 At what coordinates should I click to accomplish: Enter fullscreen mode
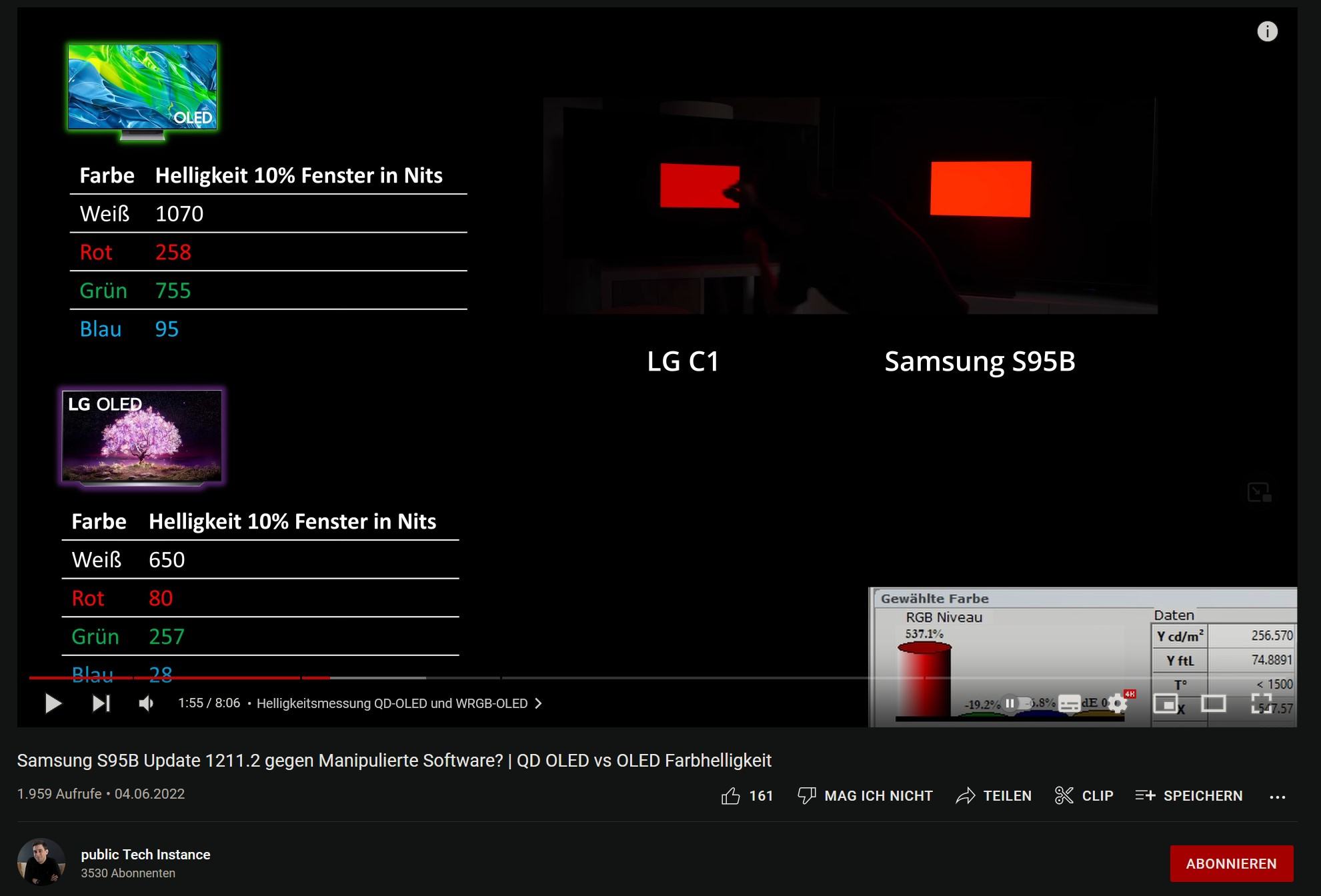pos(1262,703)
